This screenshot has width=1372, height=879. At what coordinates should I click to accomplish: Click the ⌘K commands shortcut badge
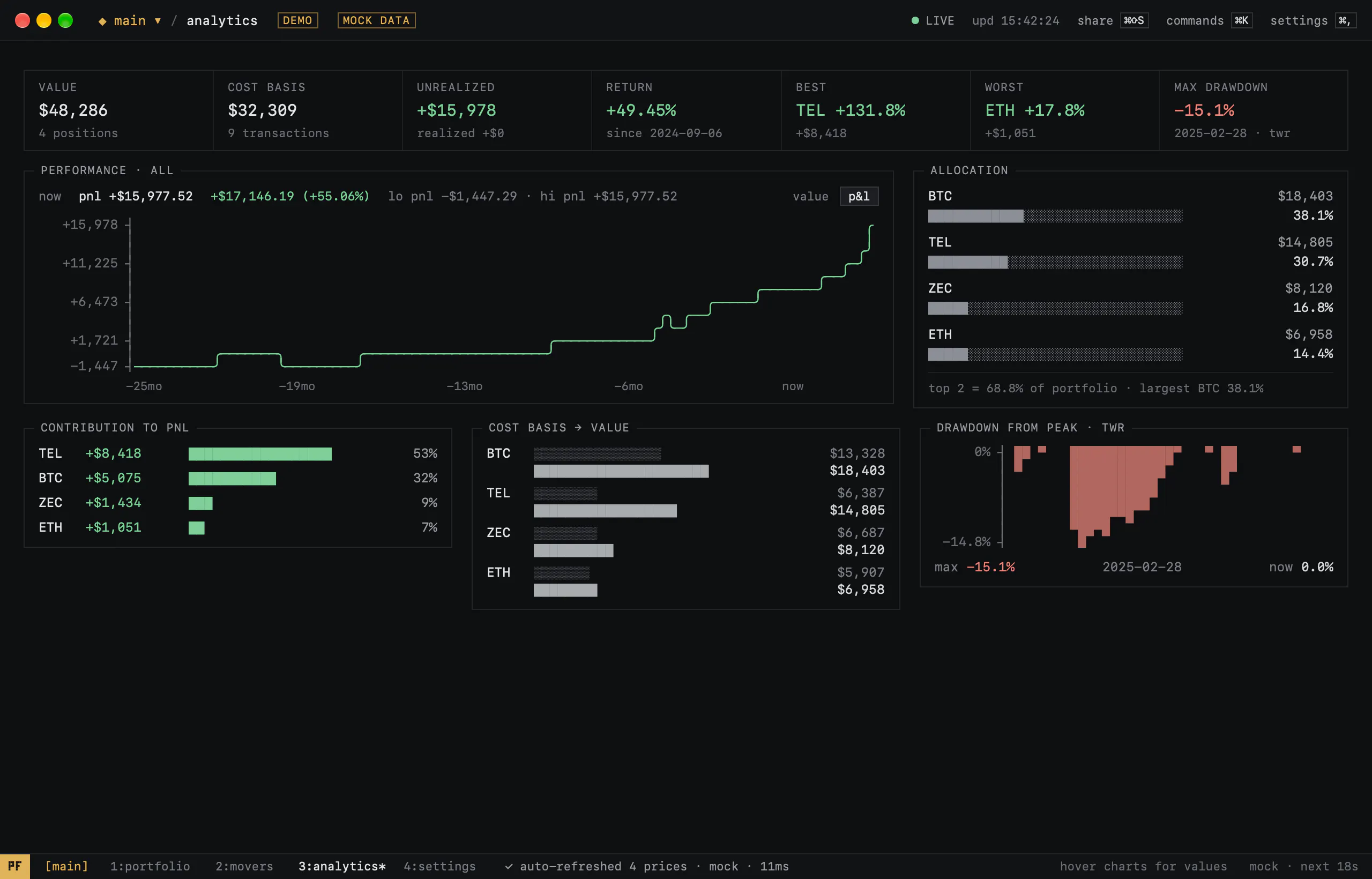[1241, 20]
